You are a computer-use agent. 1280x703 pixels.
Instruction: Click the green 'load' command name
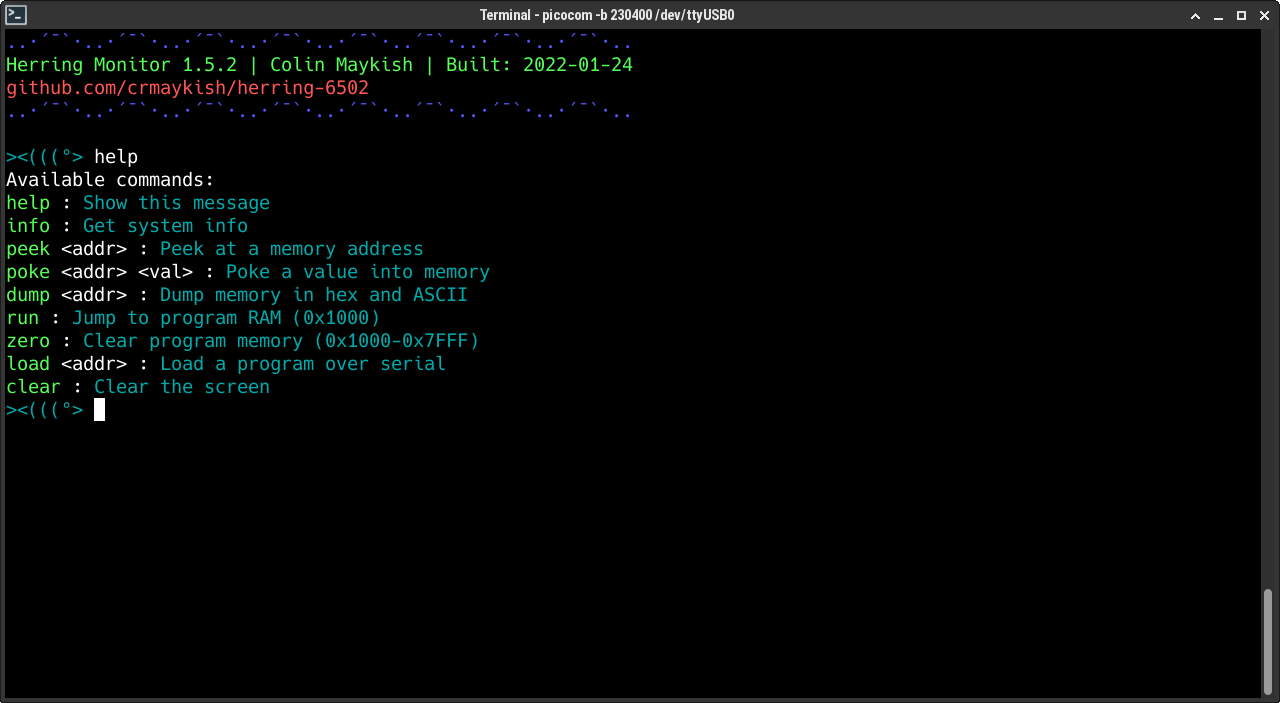[x=28, y=364]
